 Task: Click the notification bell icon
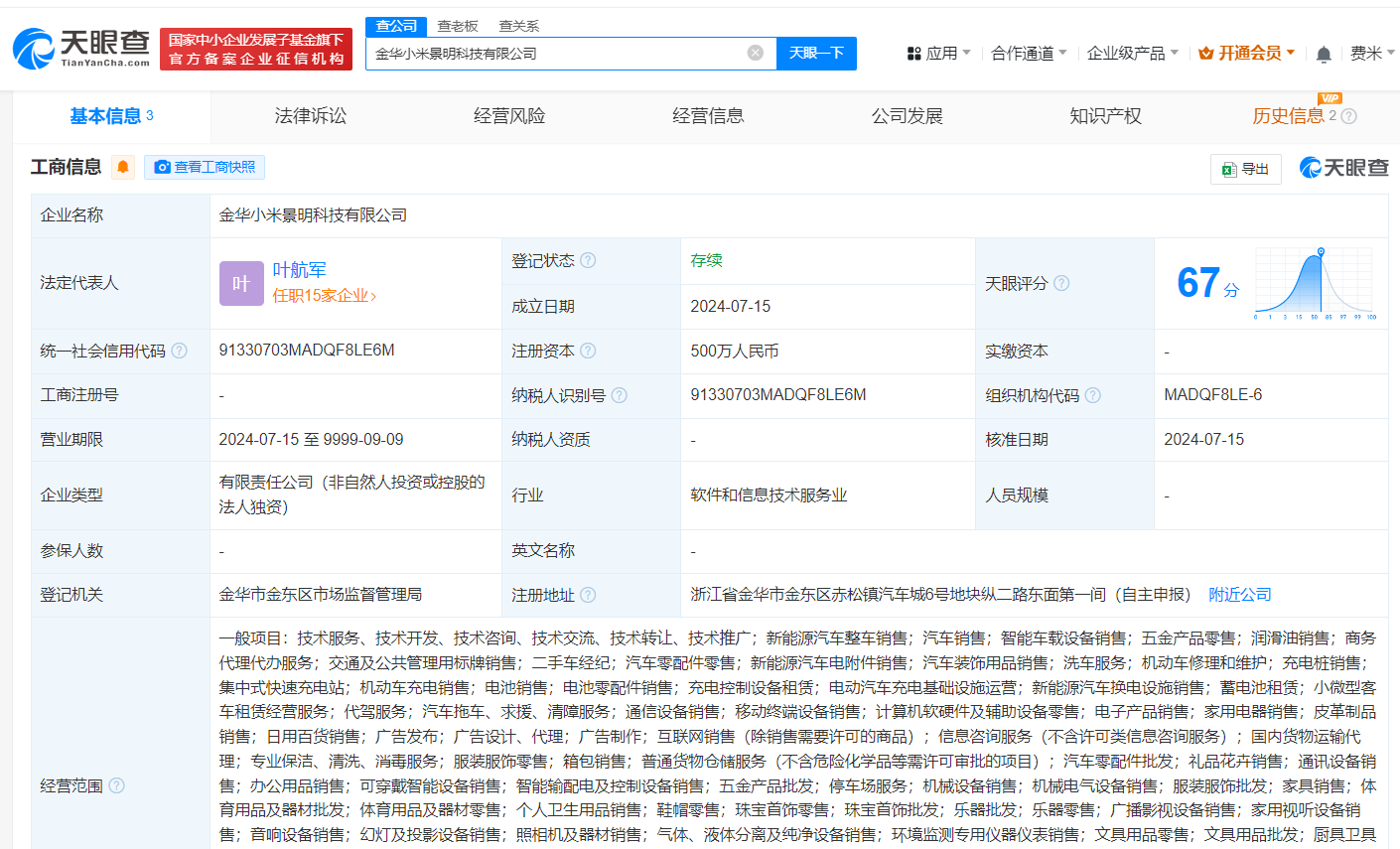1324,53
